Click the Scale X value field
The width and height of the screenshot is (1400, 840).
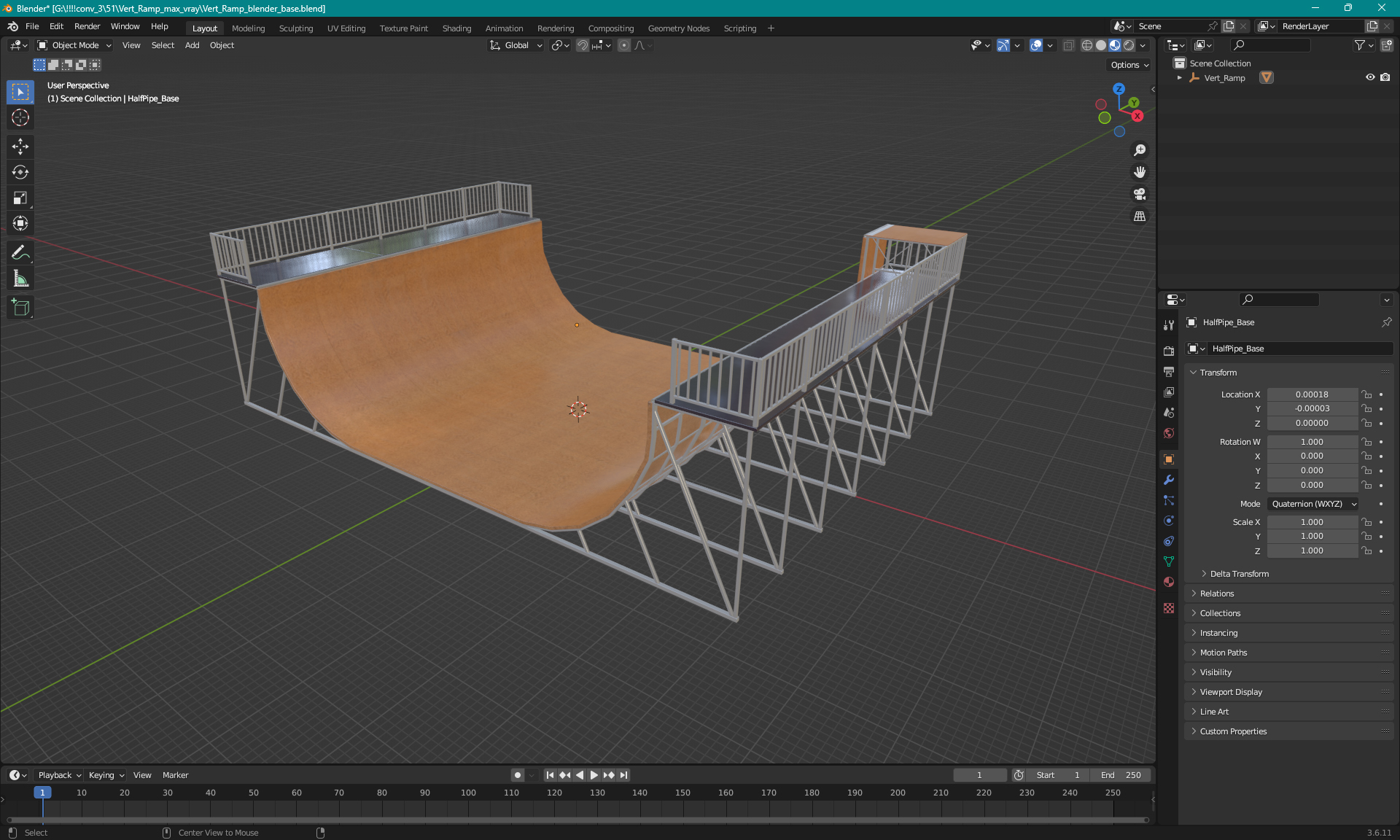click(x=1312, y=522)
